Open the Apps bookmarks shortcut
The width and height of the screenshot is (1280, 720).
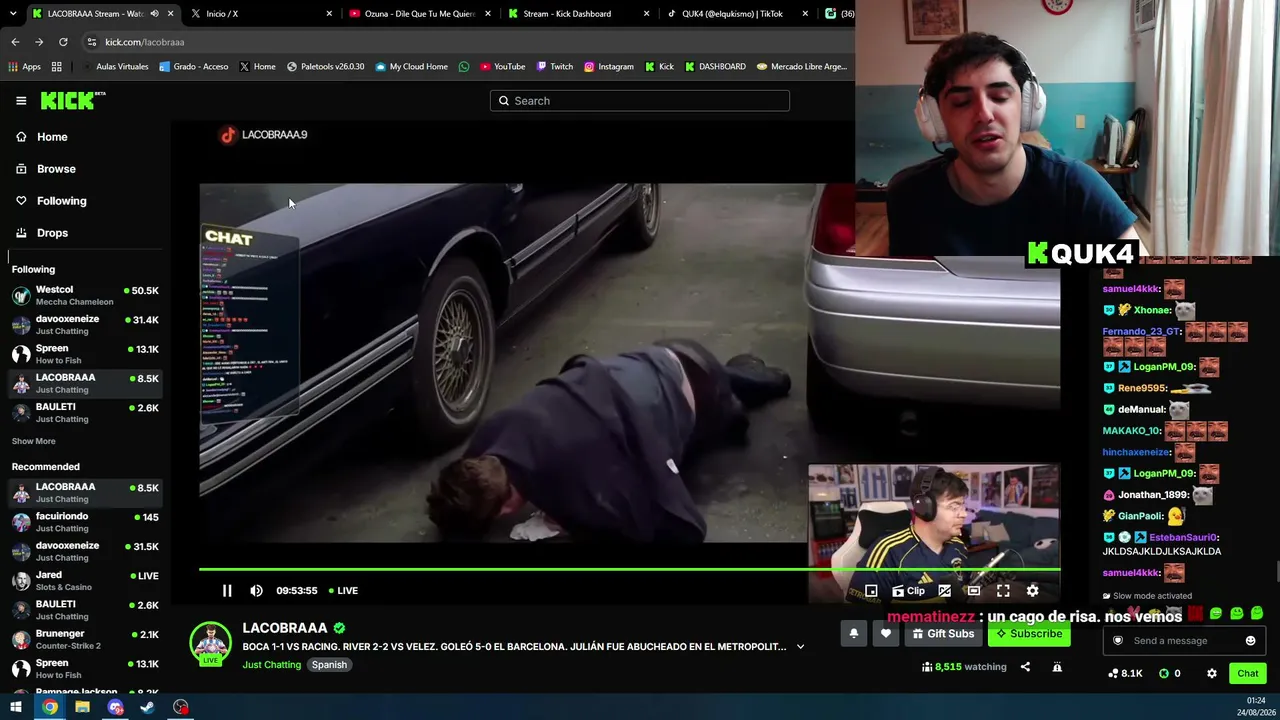(x=24, y=67)
